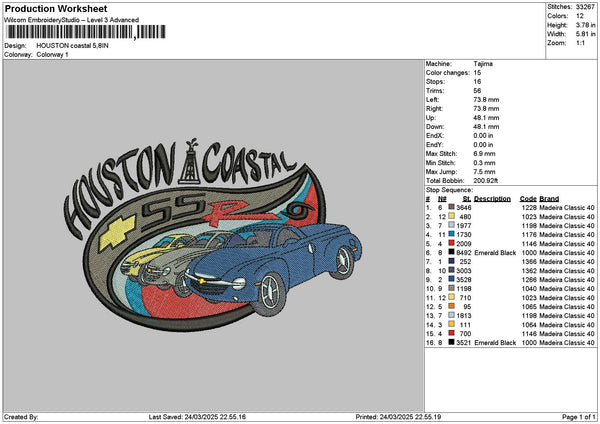Click the Stitches count 33267
This screenshot has height=424, width=600.
pos(587,6)
